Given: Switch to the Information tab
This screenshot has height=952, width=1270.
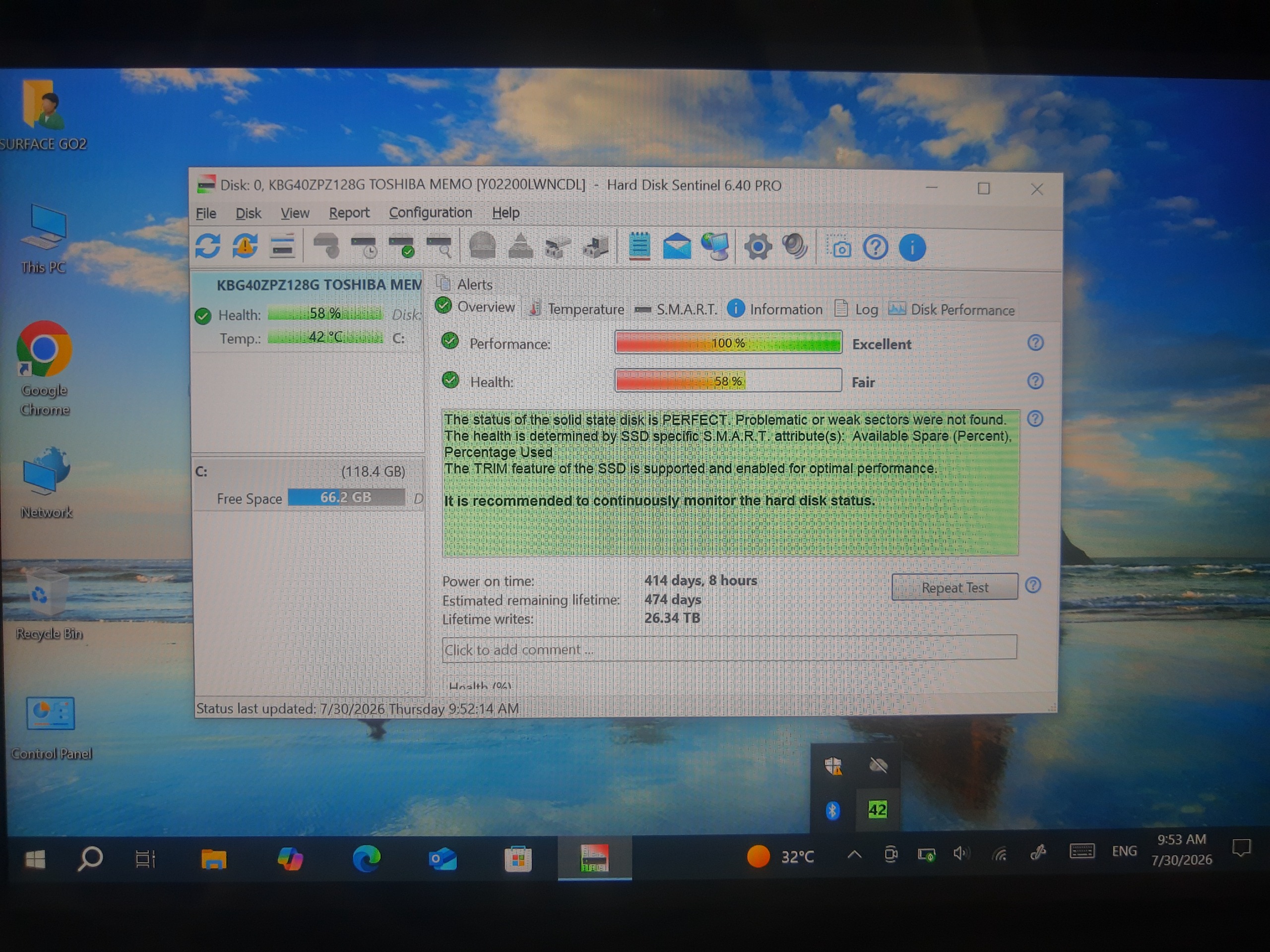Looking at the screenshot, I should point(775,309).
